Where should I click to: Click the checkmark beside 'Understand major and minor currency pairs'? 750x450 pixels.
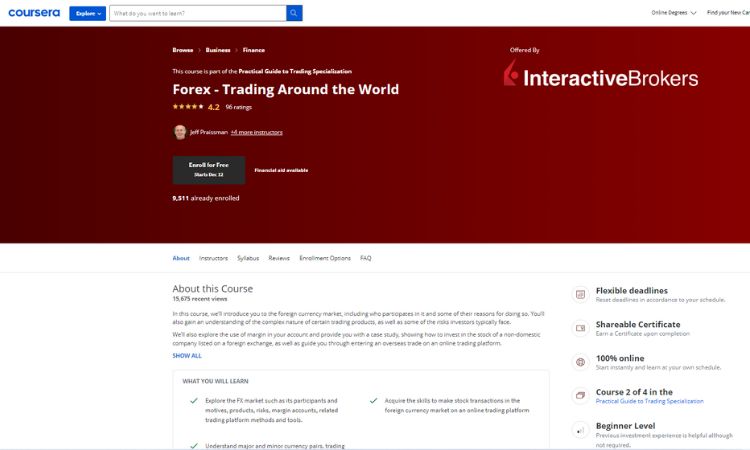pos(194,446)
